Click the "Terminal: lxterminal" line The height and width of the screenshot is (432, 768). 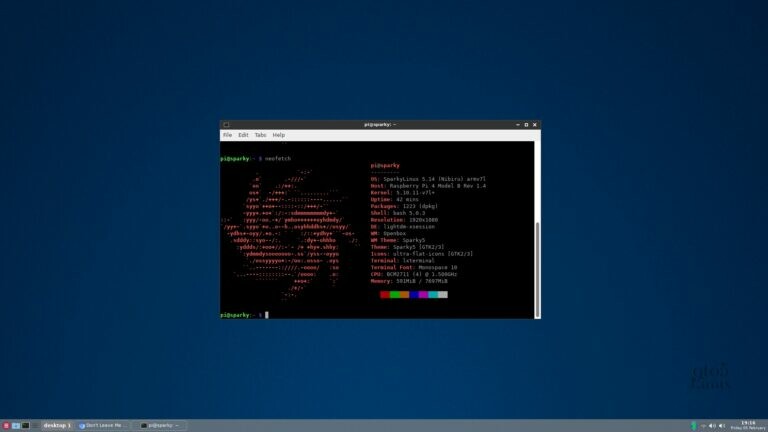tap(403, 261)
